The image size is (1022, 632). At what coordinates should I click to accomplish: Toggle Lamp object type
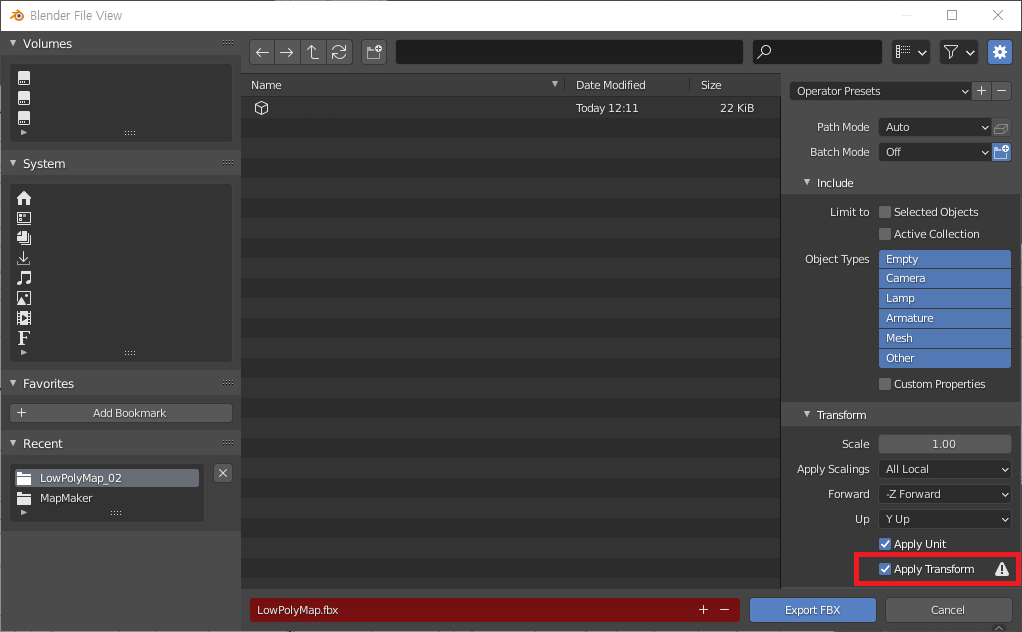tap(944, 298)
